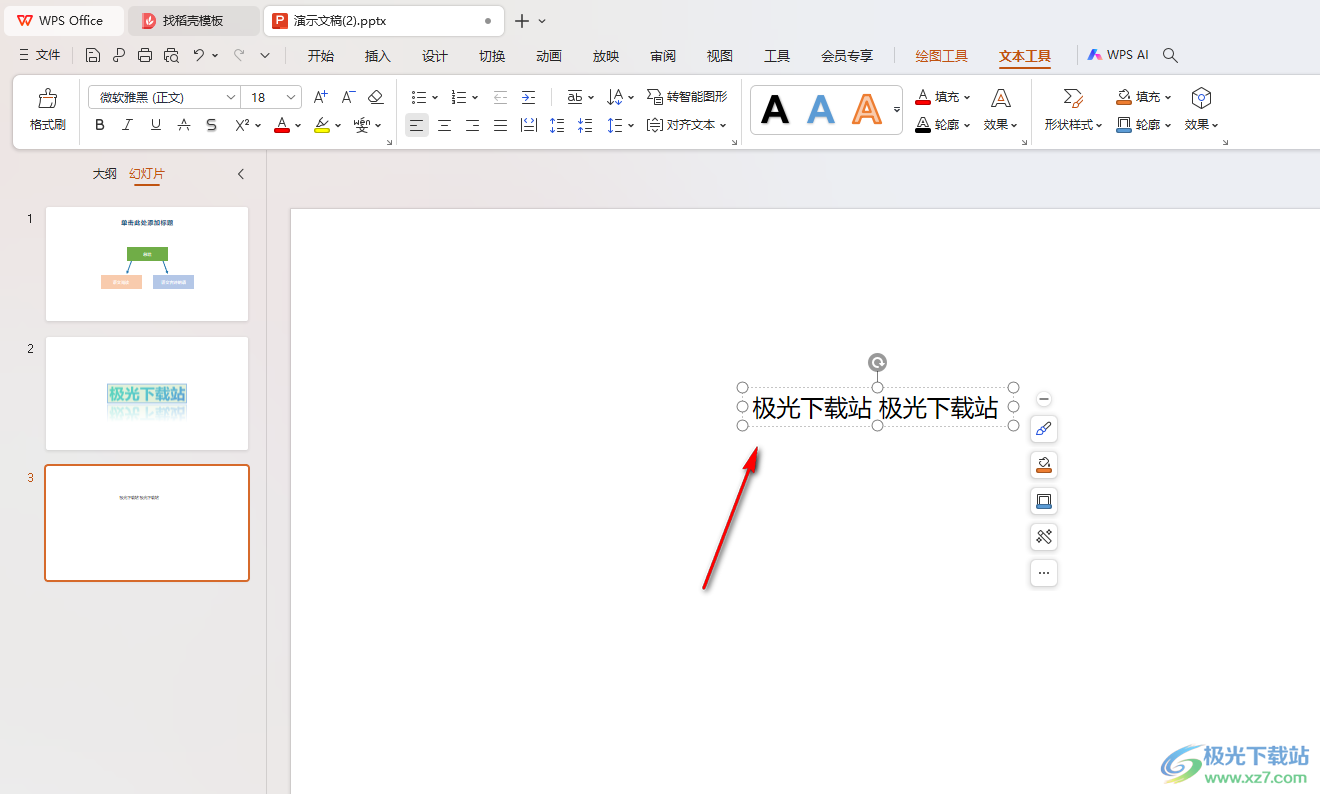
Task: Switch to the 绘图工具 tab
Action: tap(942, 56)
